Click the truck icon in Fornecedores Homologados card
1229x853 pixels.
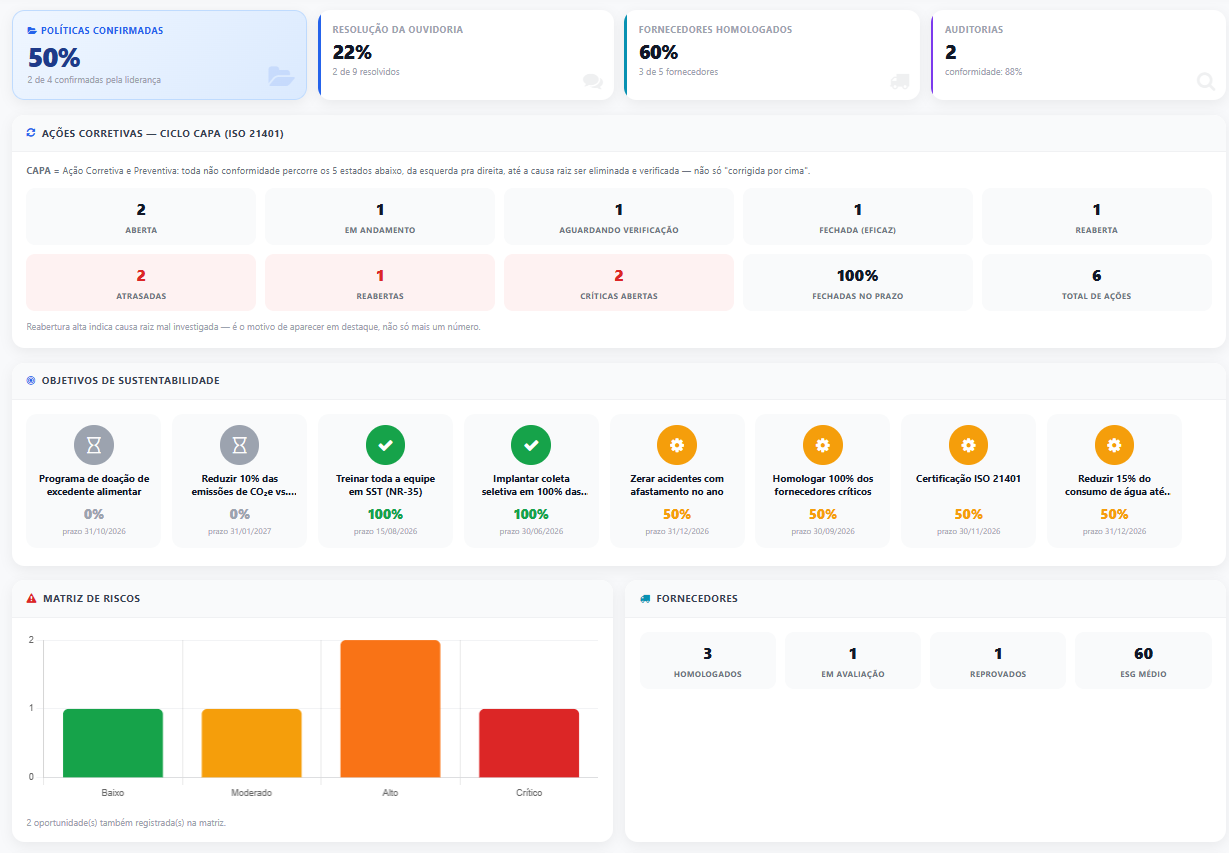pyautogui.click(x=900, y=82)
